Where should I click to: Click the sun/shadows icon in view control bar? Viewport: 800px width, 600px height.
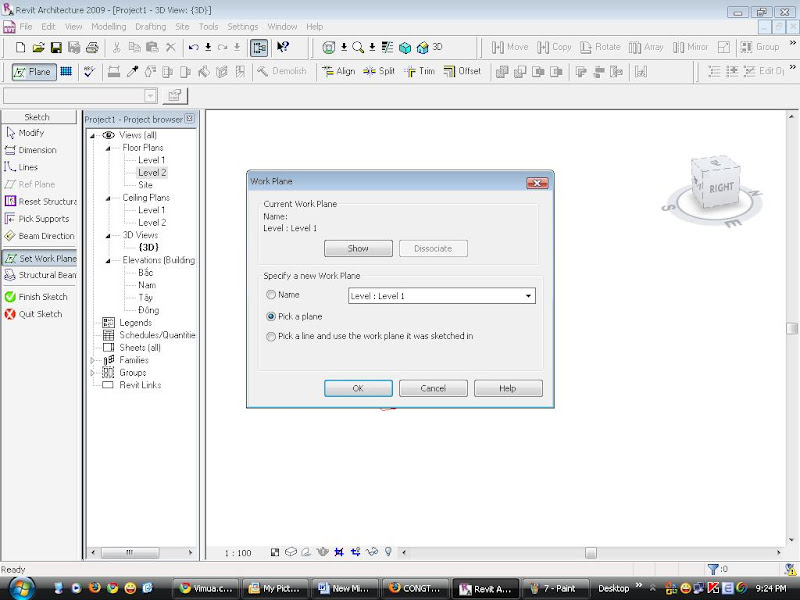pyautogui.click(x=306, y=552)
